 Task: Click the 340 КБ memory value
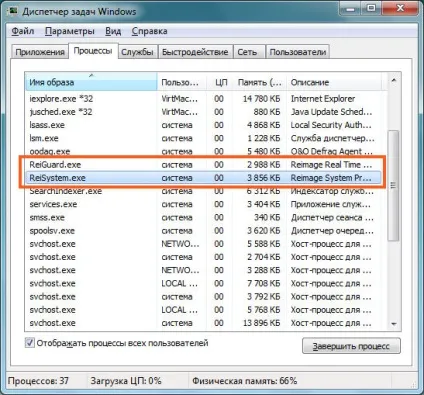click(267, 217)
